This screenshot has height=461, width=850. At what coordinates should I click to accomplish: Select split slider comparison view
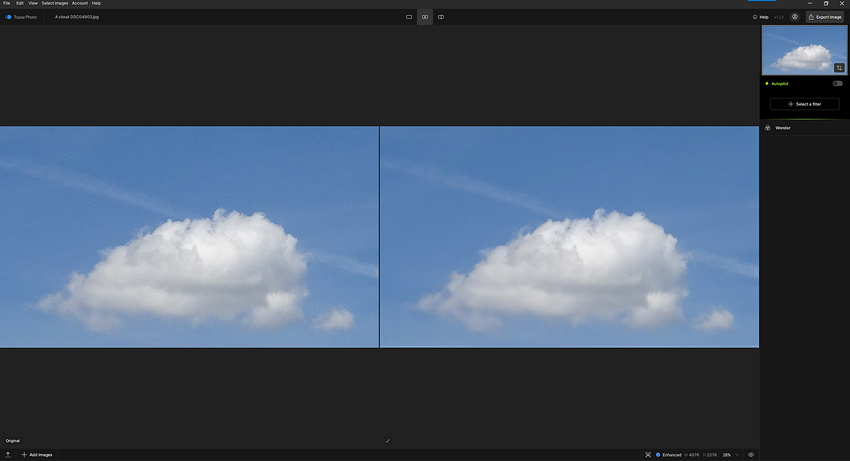coord(441,17)
